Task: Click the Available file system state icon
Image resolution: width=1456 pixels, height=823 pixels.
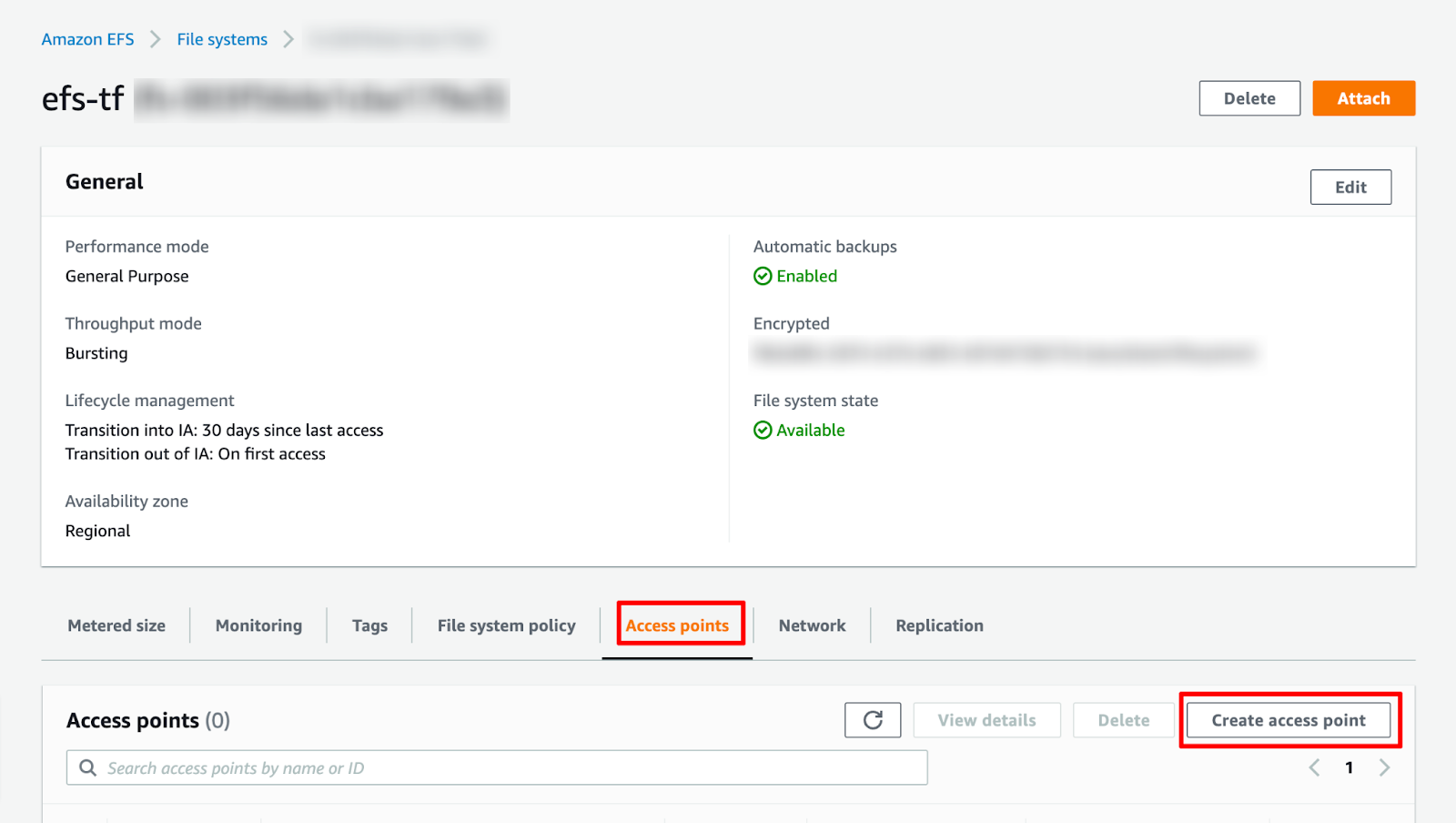Action: [x=763, y=430]
